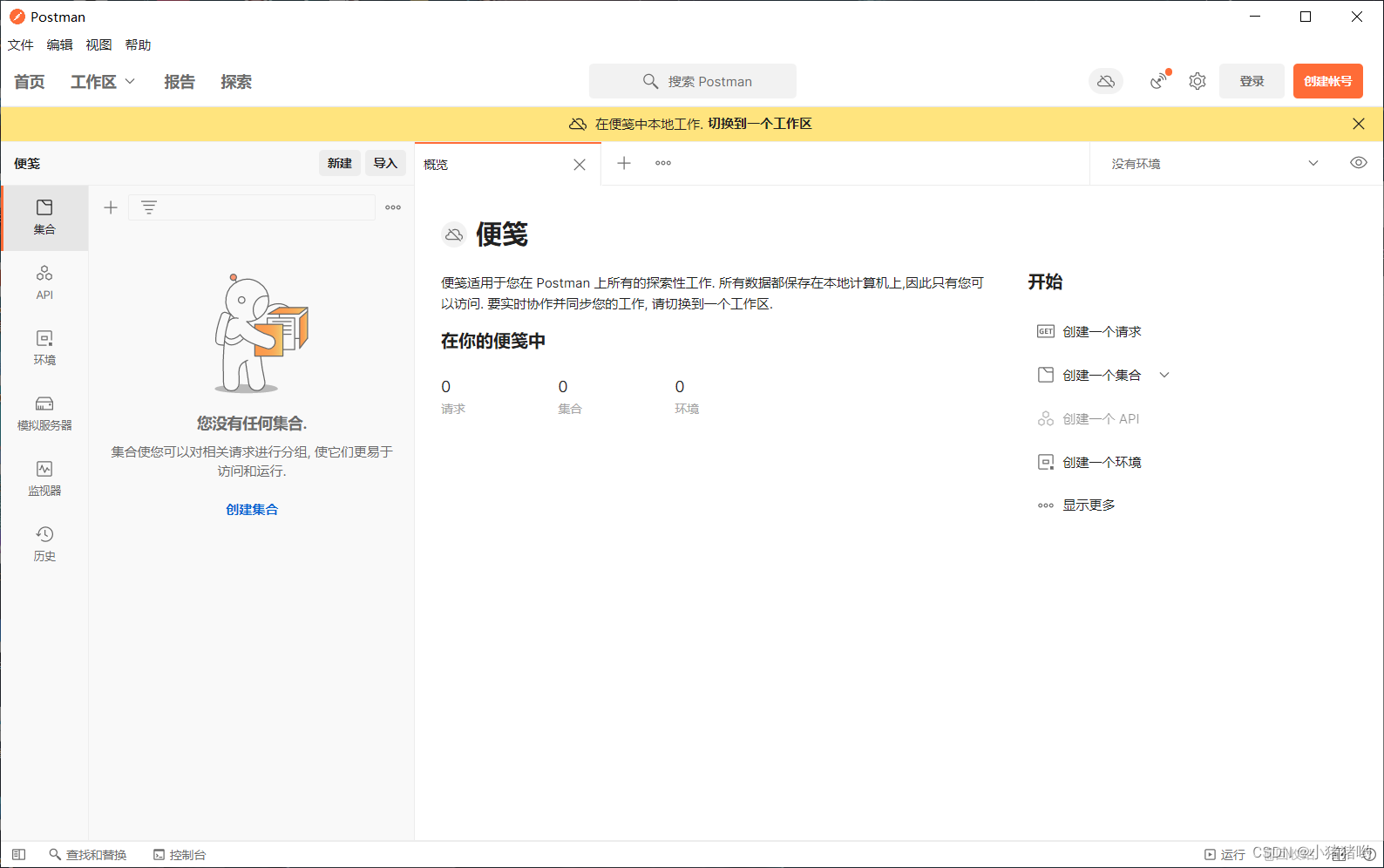This screenshot has height=868, width=1384.
Task: Open the 控制台 console
Action: pyautogui.click(x=180, y=855)
